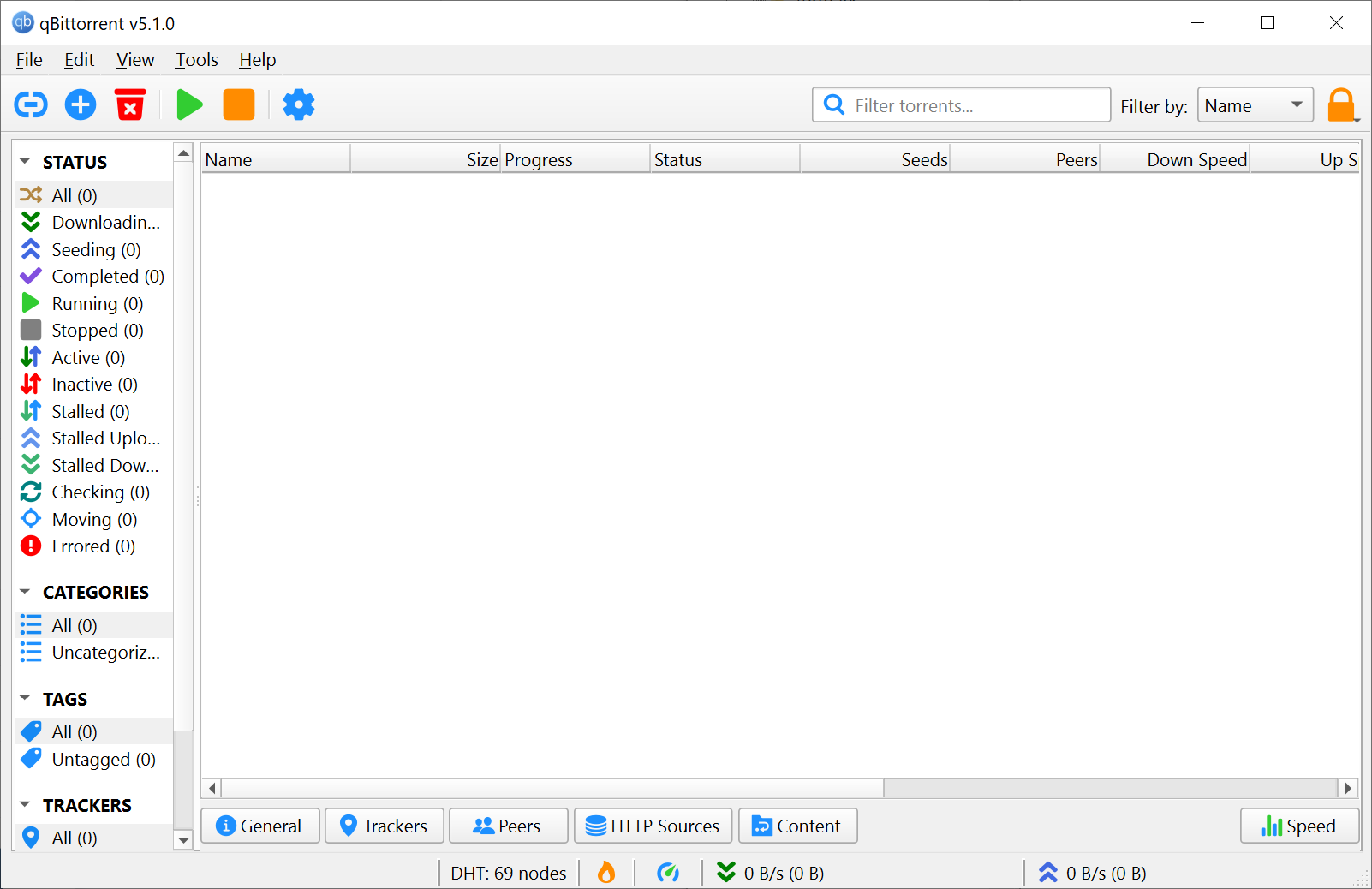
Task: Sort torrents by Seeds column header
Action: [x=875, y=159]
